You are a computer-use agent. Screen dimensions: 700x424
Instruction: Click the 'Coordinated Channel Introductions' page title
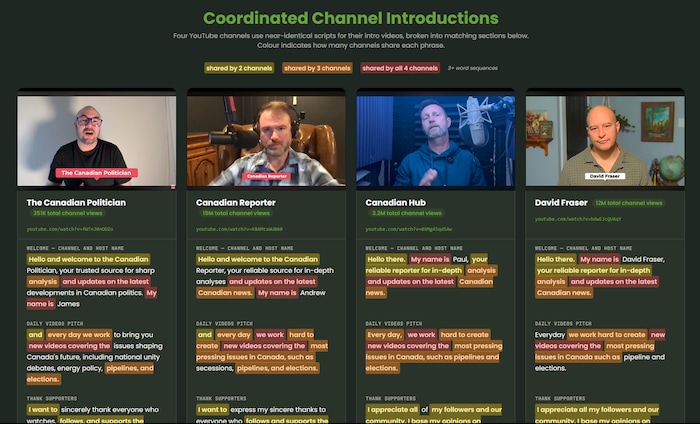(x=350, y=18)
